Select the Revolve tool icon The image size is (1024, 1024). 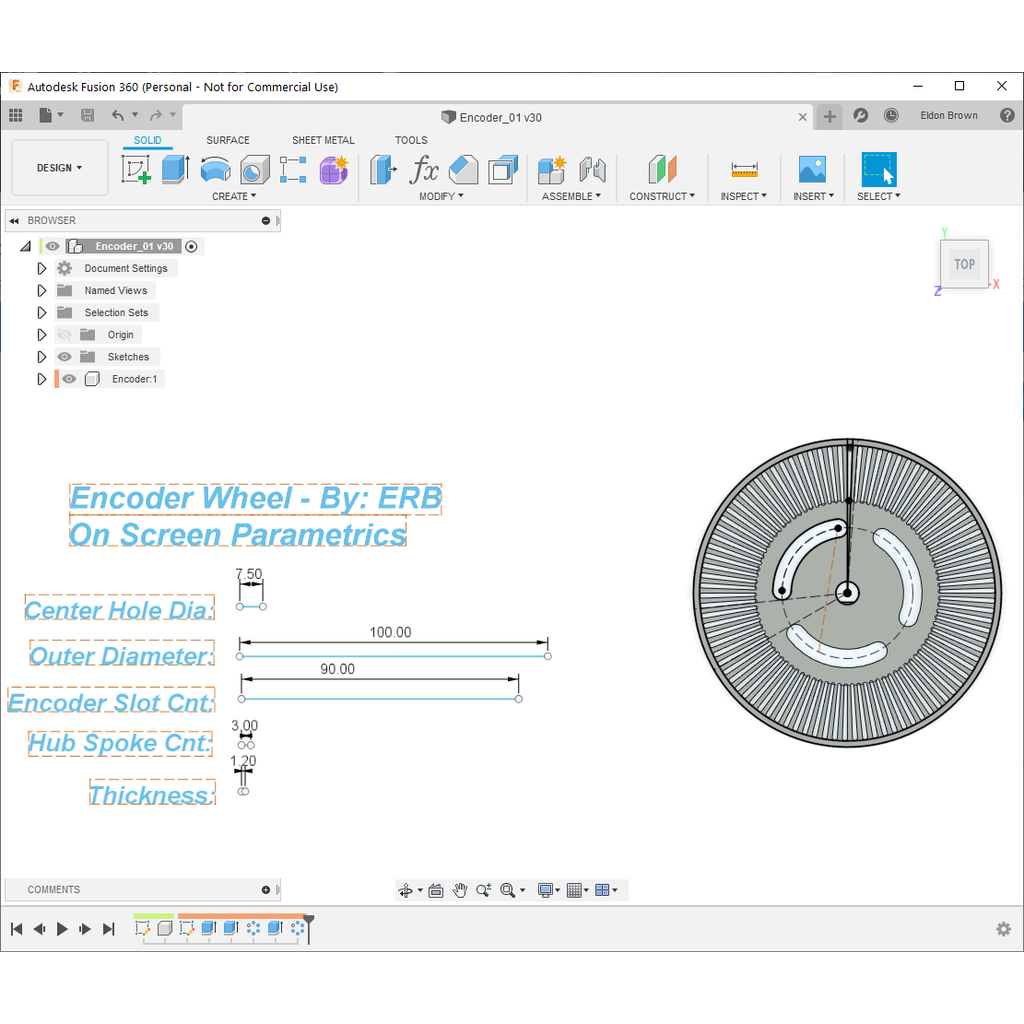[x=215, y=170]
